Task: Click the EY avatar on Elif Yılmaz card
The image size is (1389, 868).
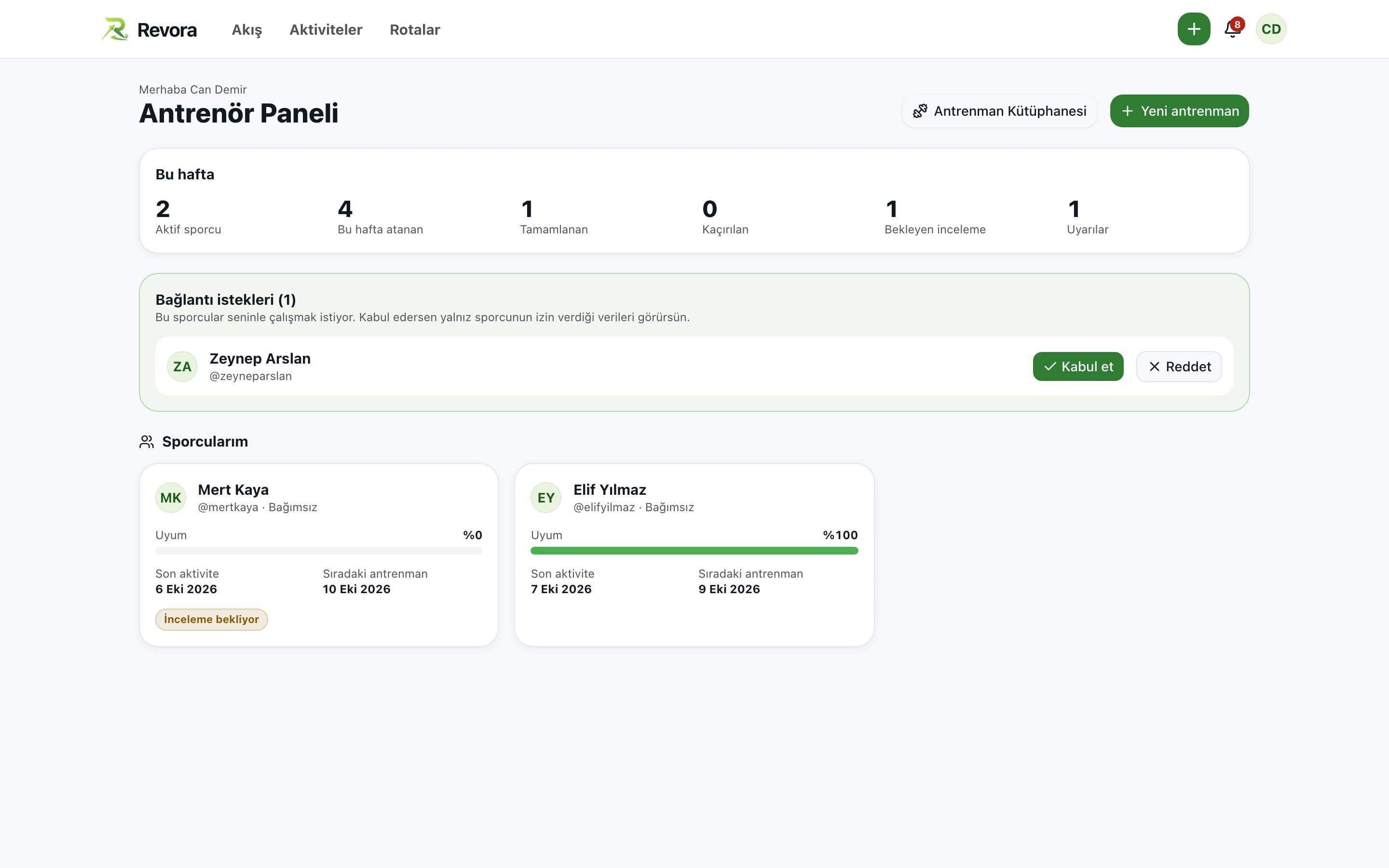Action: pos(546,498)
